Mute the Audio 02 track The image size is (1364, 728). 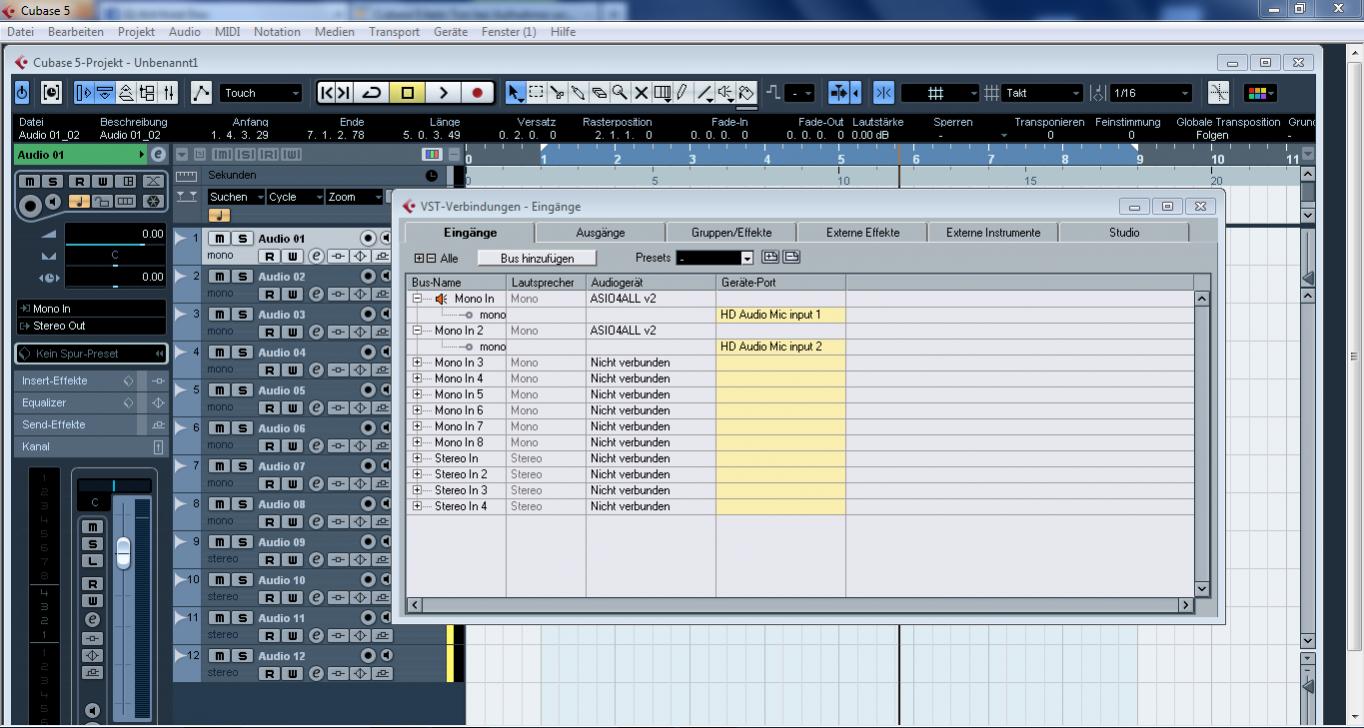(x=218, y=276)
